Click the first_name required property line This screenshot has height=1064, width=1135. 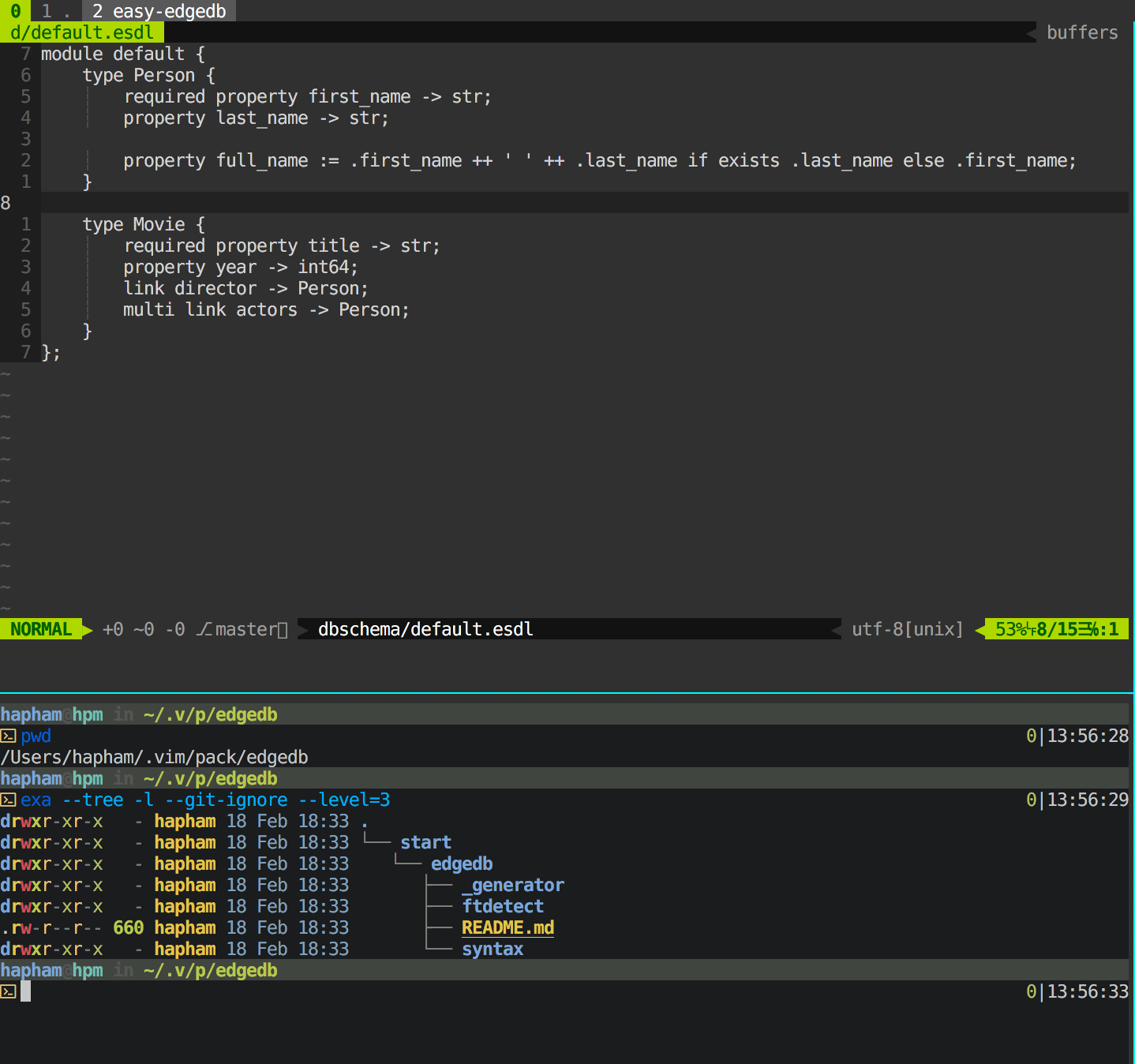click(x=308, y=96)
